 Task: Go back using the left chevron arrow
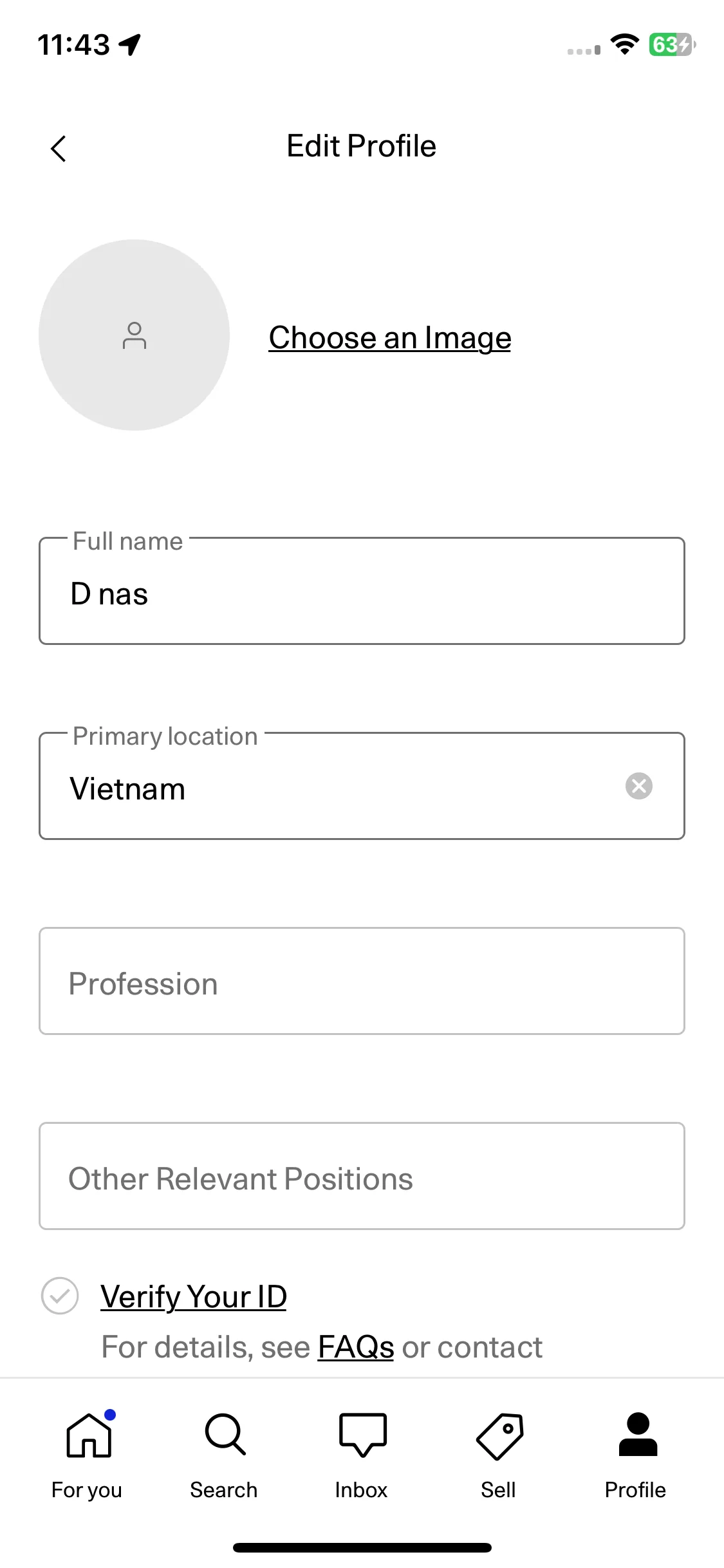(59, 149)
